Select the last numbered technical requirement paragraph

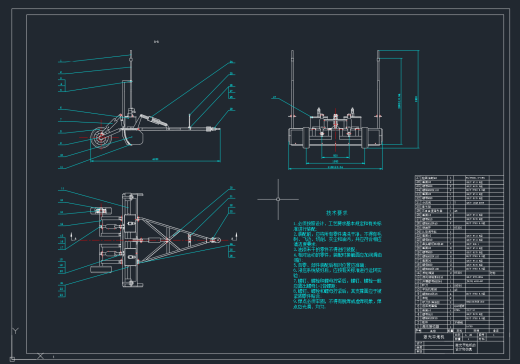(337, 304)
